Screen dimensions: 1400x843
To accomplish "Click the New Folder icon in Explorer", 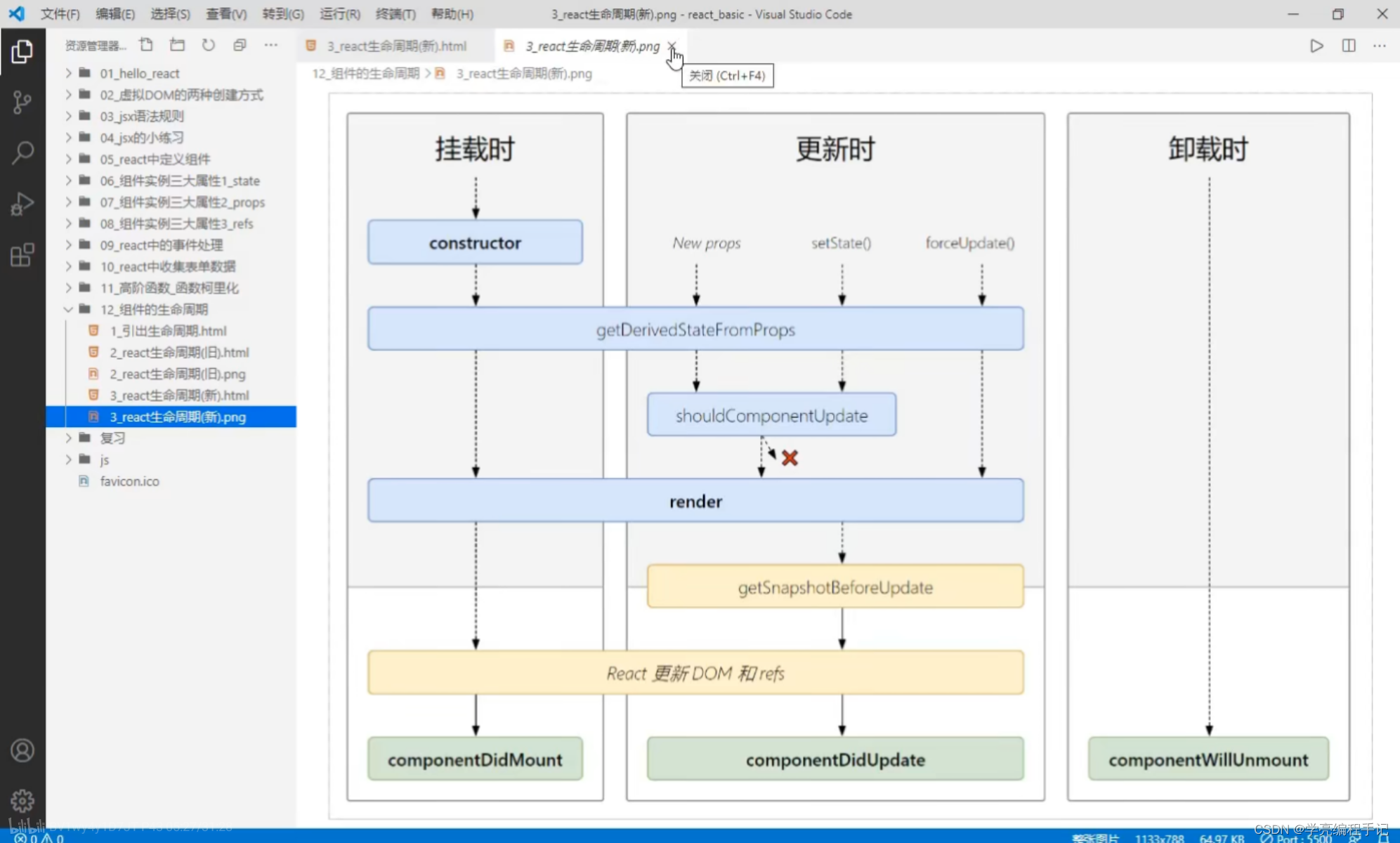I will (x=177, y=46).
